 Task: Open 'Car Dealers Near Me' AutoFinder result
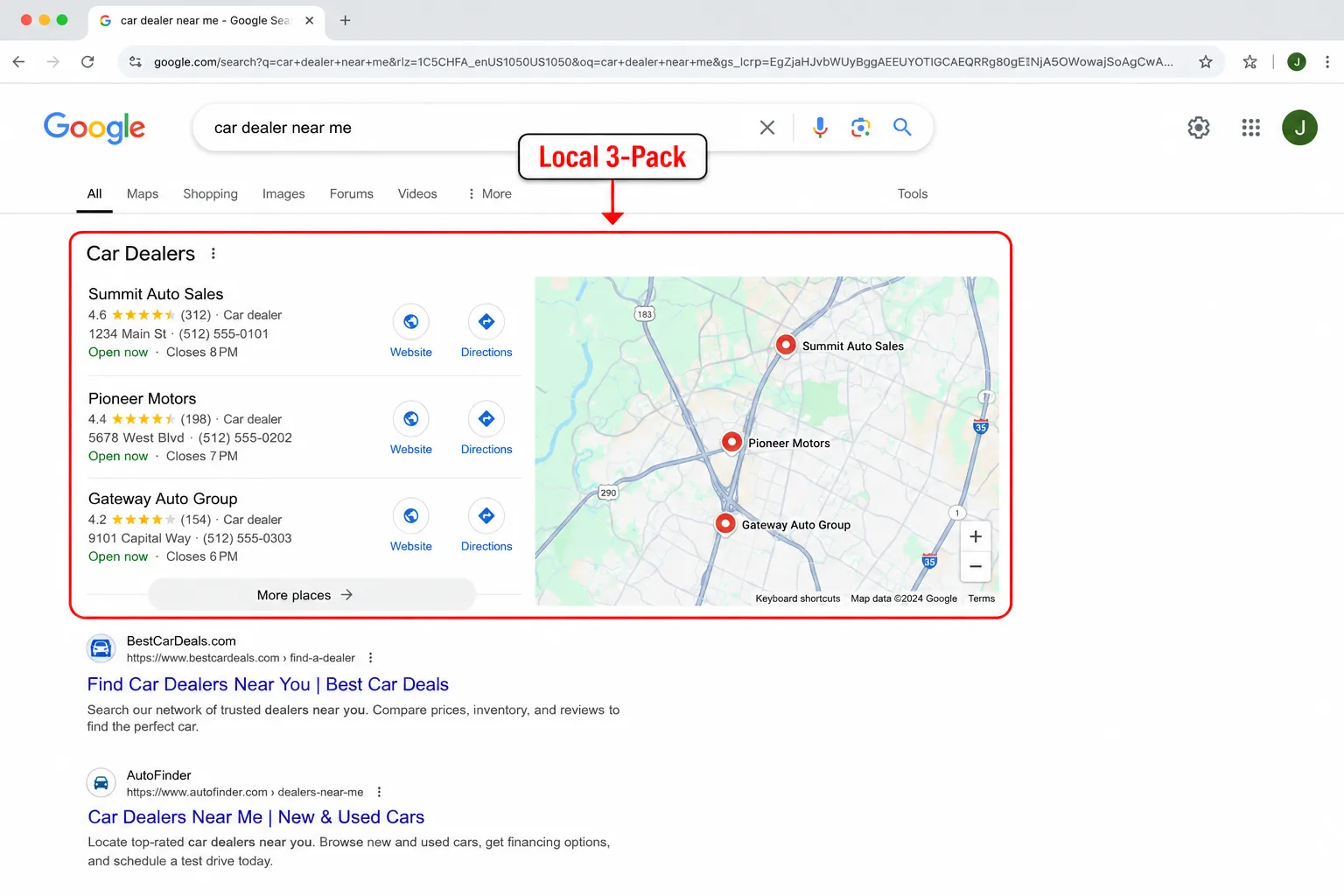[256, 817]
